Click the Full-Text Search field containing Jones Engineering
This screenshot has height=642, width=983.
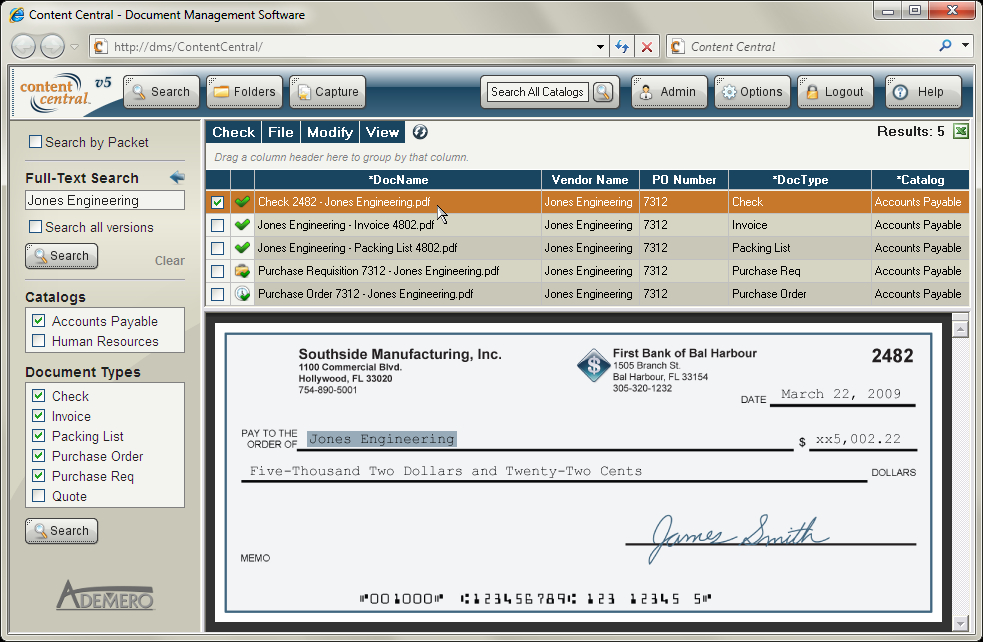[105, 201]
